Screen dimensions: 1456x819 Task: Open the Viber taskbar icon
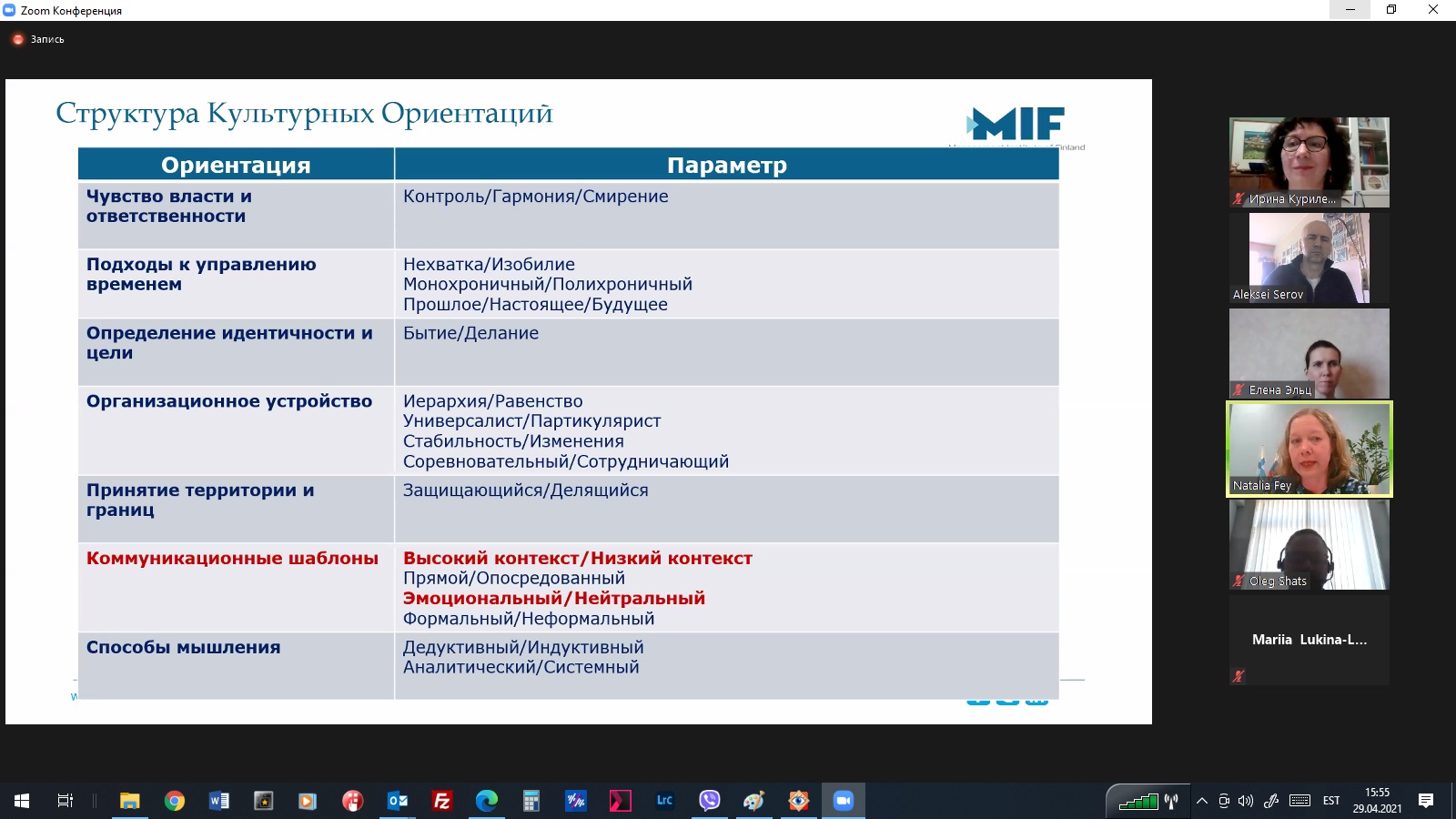pyautogui.click(x=710, y=801)
